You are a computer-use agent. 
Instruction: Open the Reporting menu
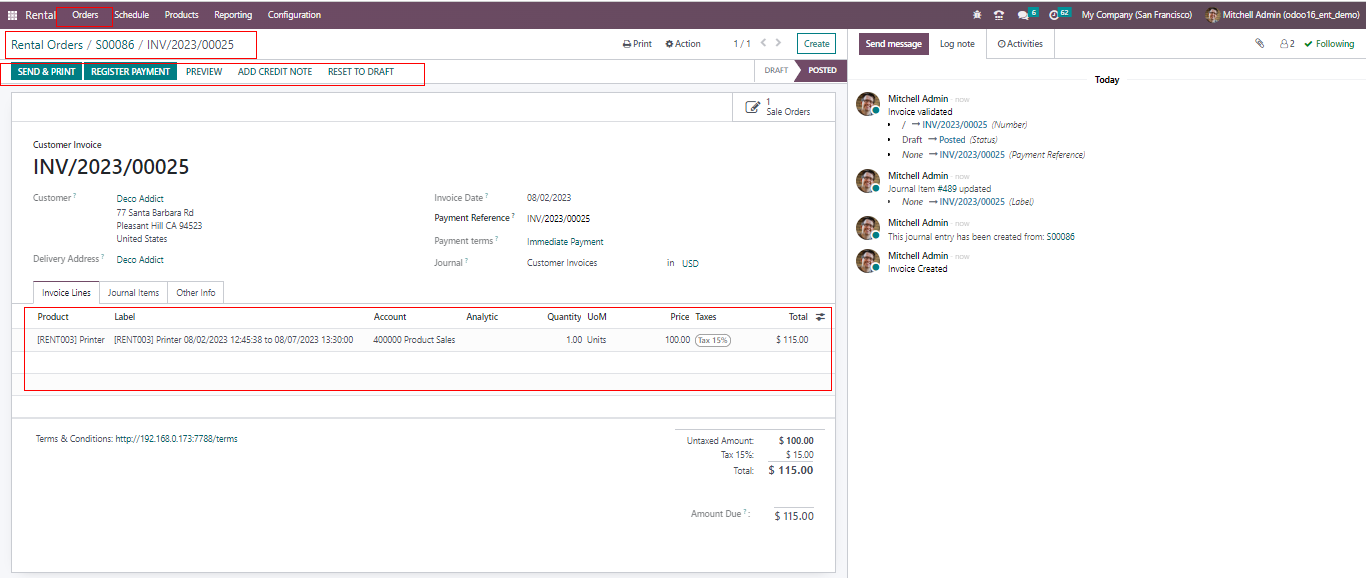(233, 15)
